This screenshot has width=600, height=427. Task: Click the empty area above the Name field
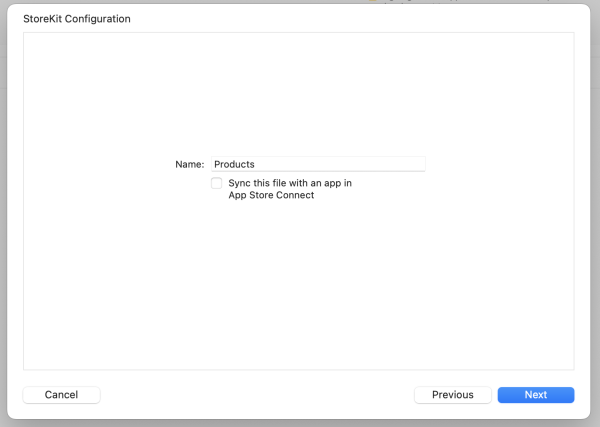[300, 95]
